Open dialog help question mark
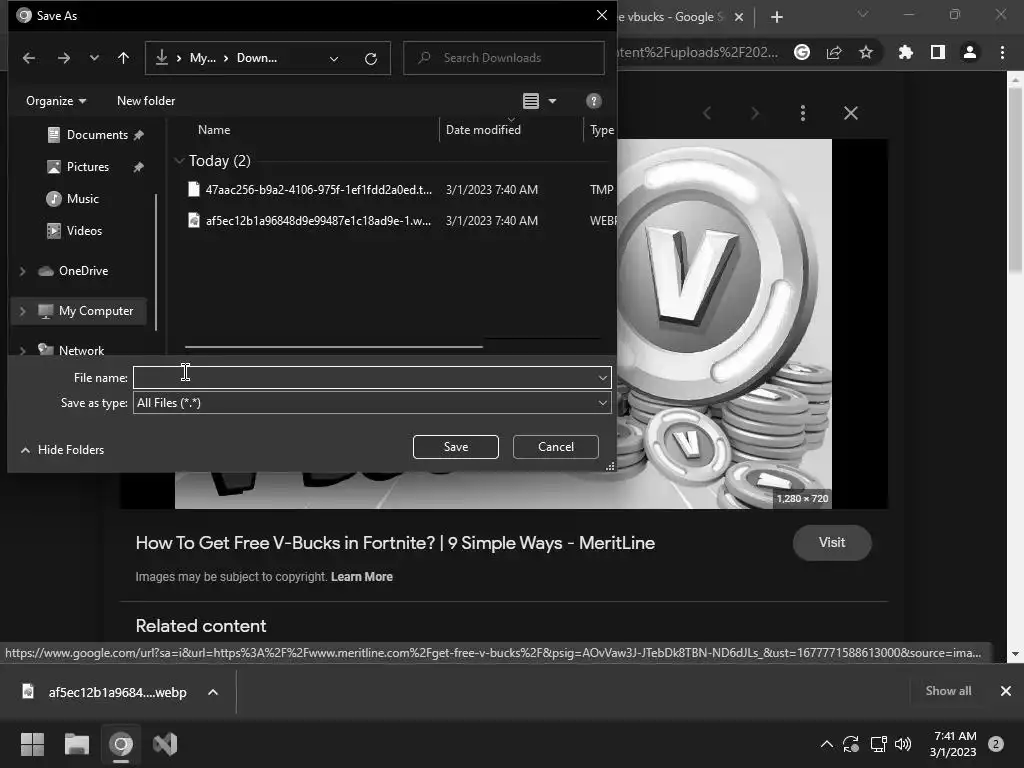The image size is (1024, 768). 593,101
